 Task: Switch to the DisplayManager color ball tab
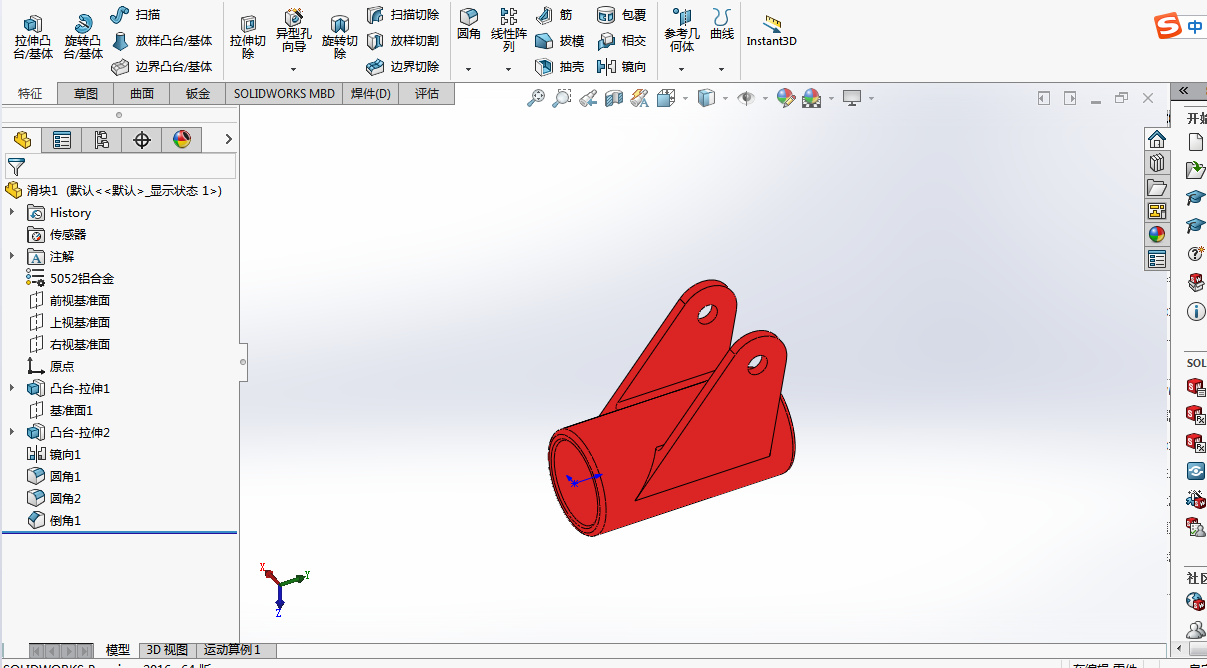point(182,140)
